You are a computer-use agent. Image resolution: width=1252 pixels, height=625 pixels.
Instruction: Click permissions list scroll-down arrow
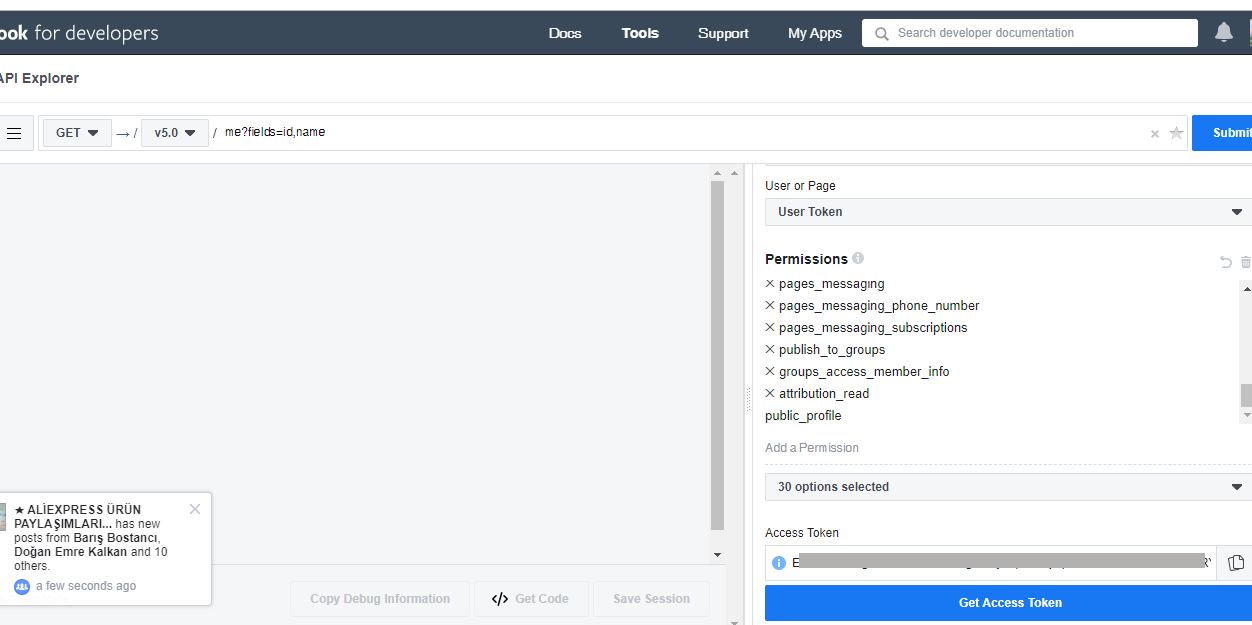click(1246, 415)
